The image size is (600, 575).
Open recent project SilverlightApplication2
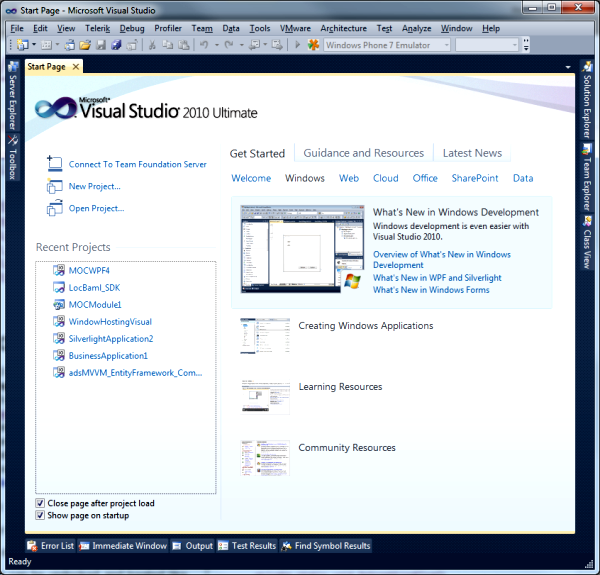tap(111, 339)
